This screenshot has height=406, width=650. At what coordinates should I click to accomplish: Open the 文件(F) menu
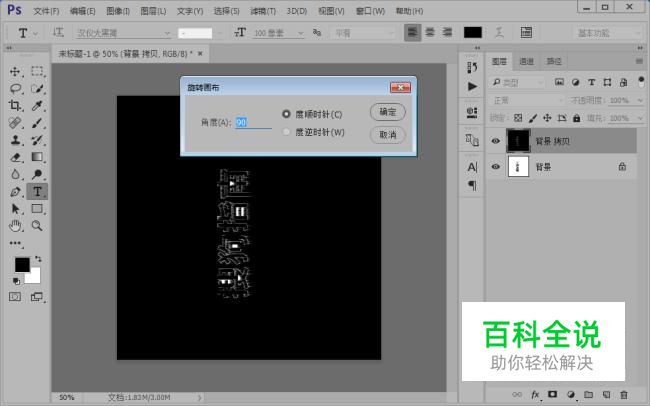[46, 11]
